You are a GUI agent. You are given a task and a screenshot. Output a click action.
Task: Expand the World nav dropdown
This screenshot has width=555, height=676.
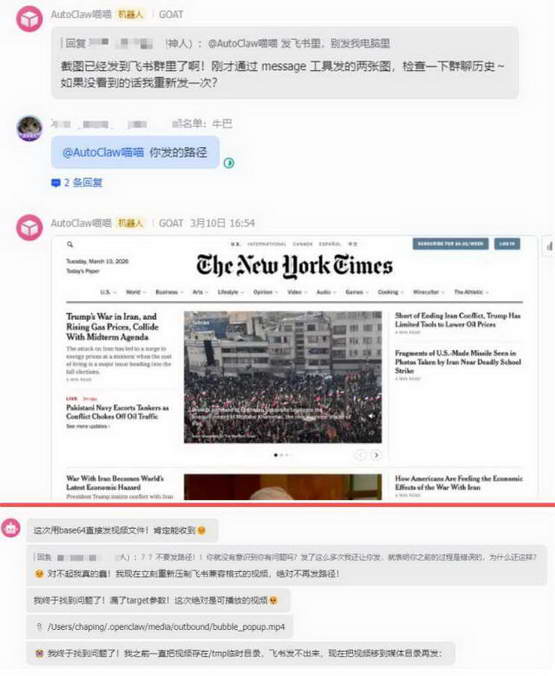pyautogui.click(x=136, y=292)
